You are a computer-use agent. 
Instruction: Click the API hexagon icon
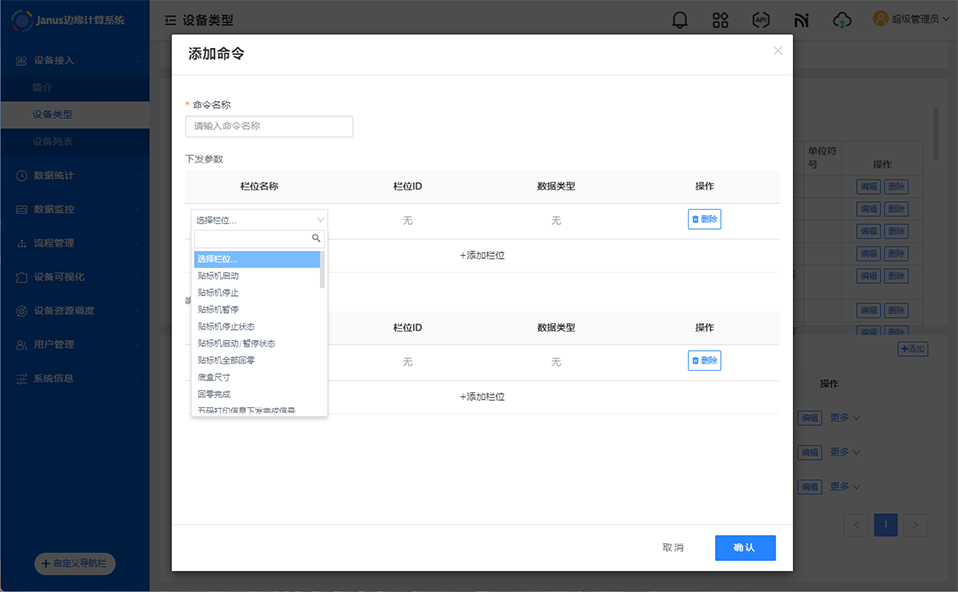(x=761, y=20)
